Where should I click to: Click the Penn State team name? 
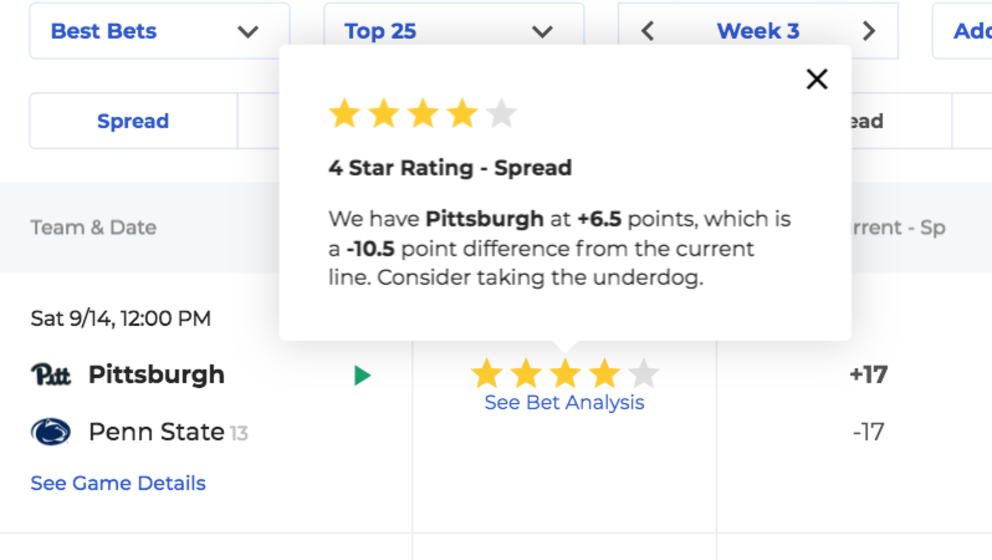pyautogui.click(x=156, y=432)
